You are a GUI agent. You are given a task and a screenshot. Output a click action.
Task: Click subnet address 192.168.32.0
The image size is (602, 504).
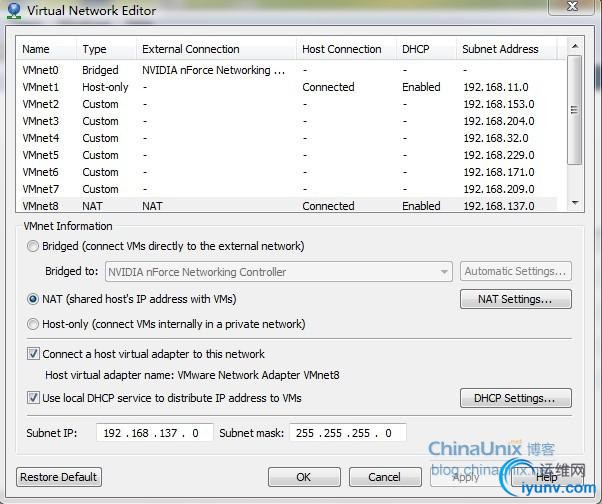pos(496,138)
